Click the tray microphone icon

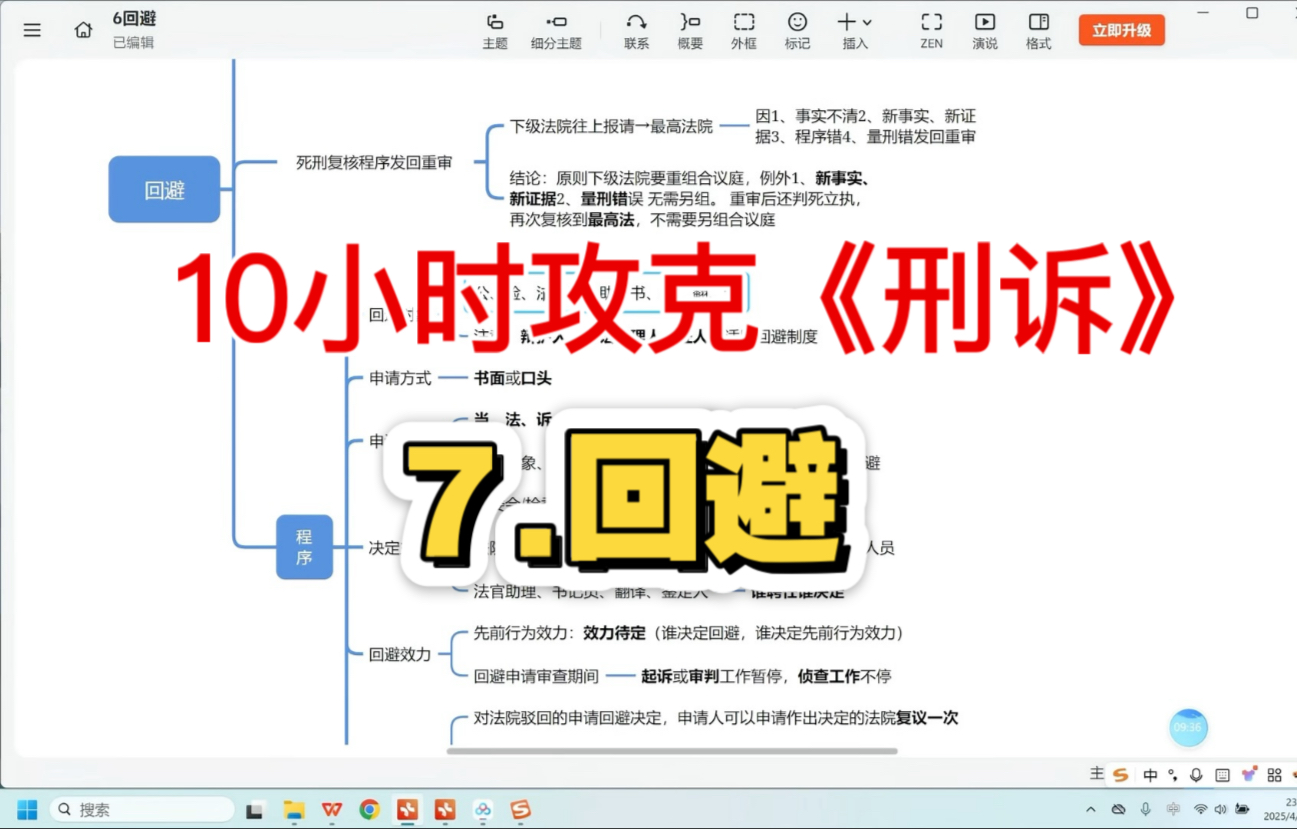1146,809
